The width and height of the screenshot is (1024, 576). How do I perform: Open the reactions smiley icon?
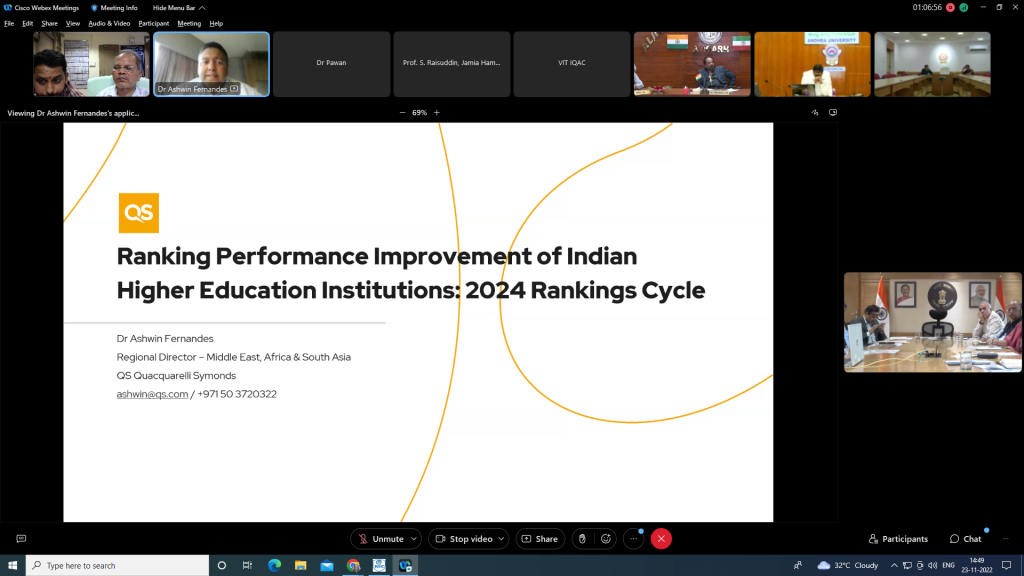coord(606,539)
